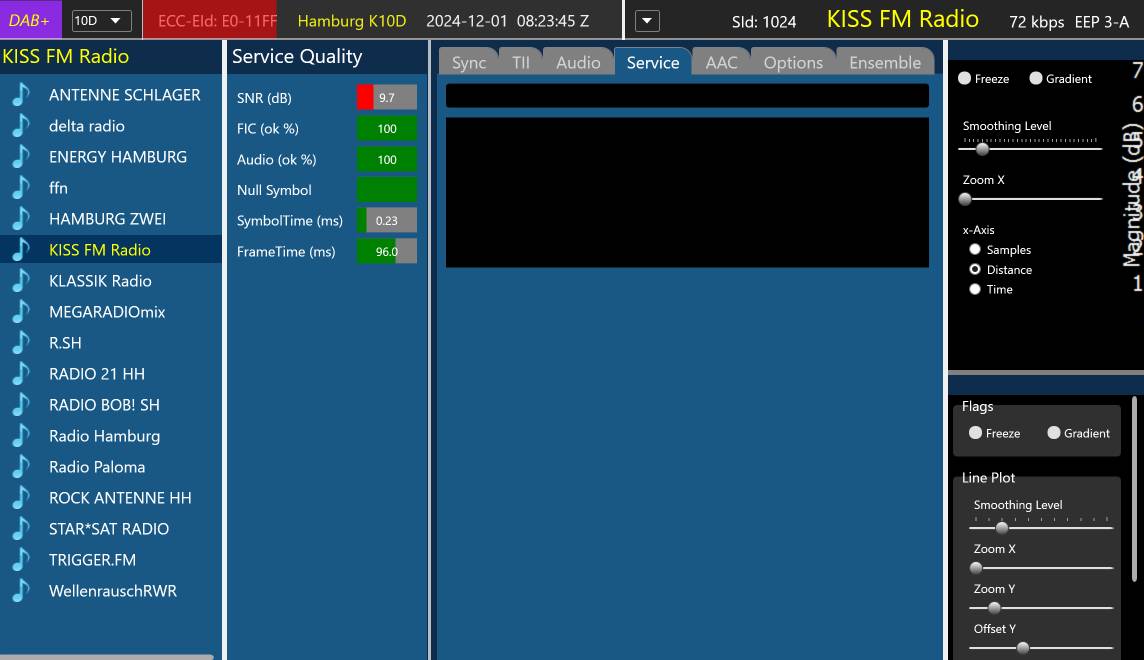Click the music note icon next to KLASSIK Radio

point(21,281)
